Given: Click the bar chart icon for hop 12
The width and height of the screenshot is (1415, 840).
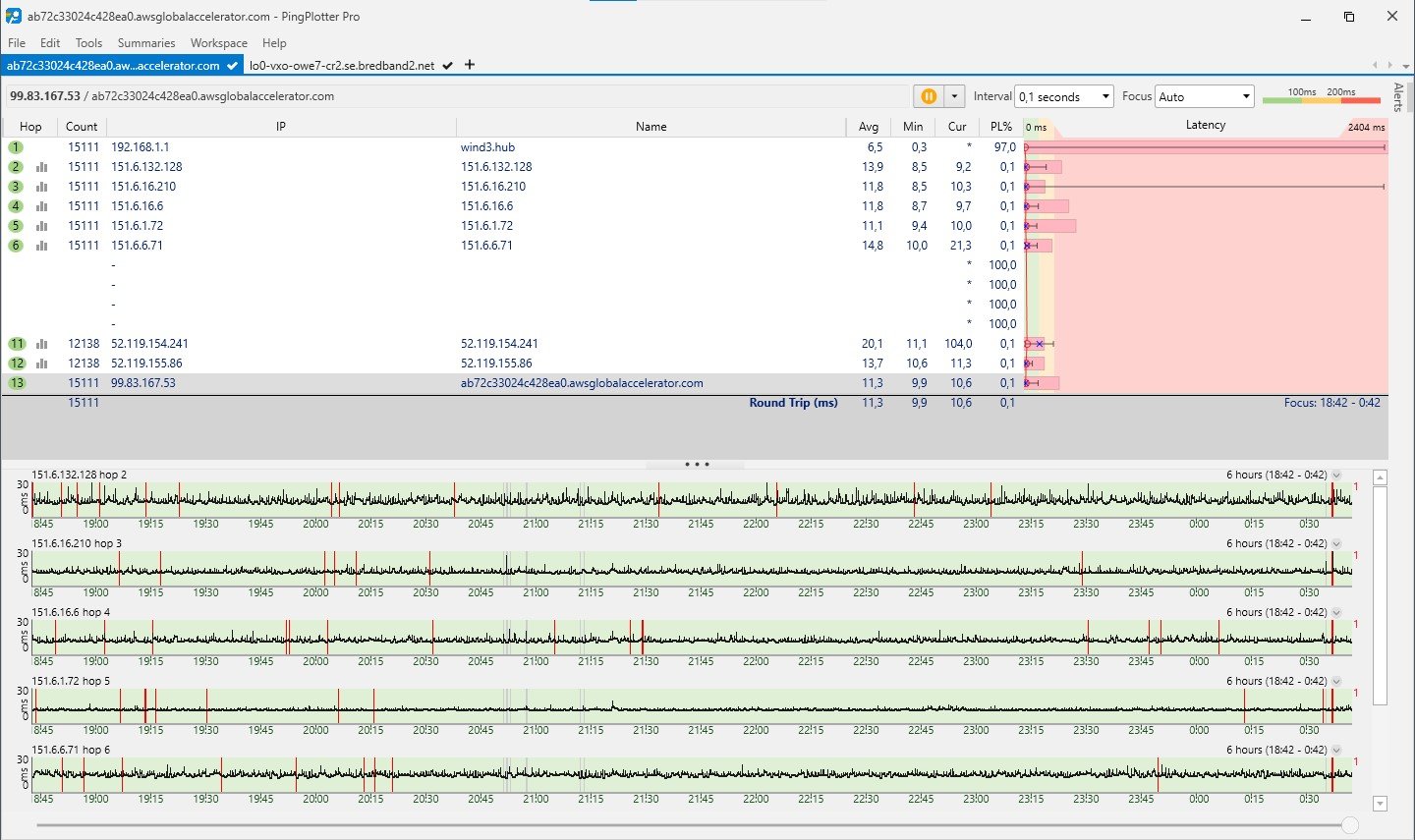Looking at the screenshot, I should 41,364.
